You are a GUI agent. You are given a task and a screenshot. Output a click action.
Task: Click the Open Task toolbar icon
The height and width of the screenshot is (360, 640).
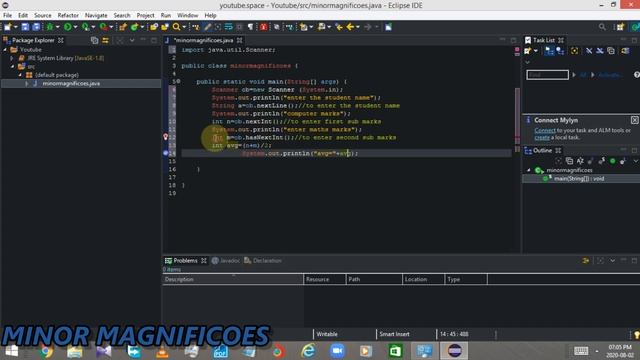165,27
